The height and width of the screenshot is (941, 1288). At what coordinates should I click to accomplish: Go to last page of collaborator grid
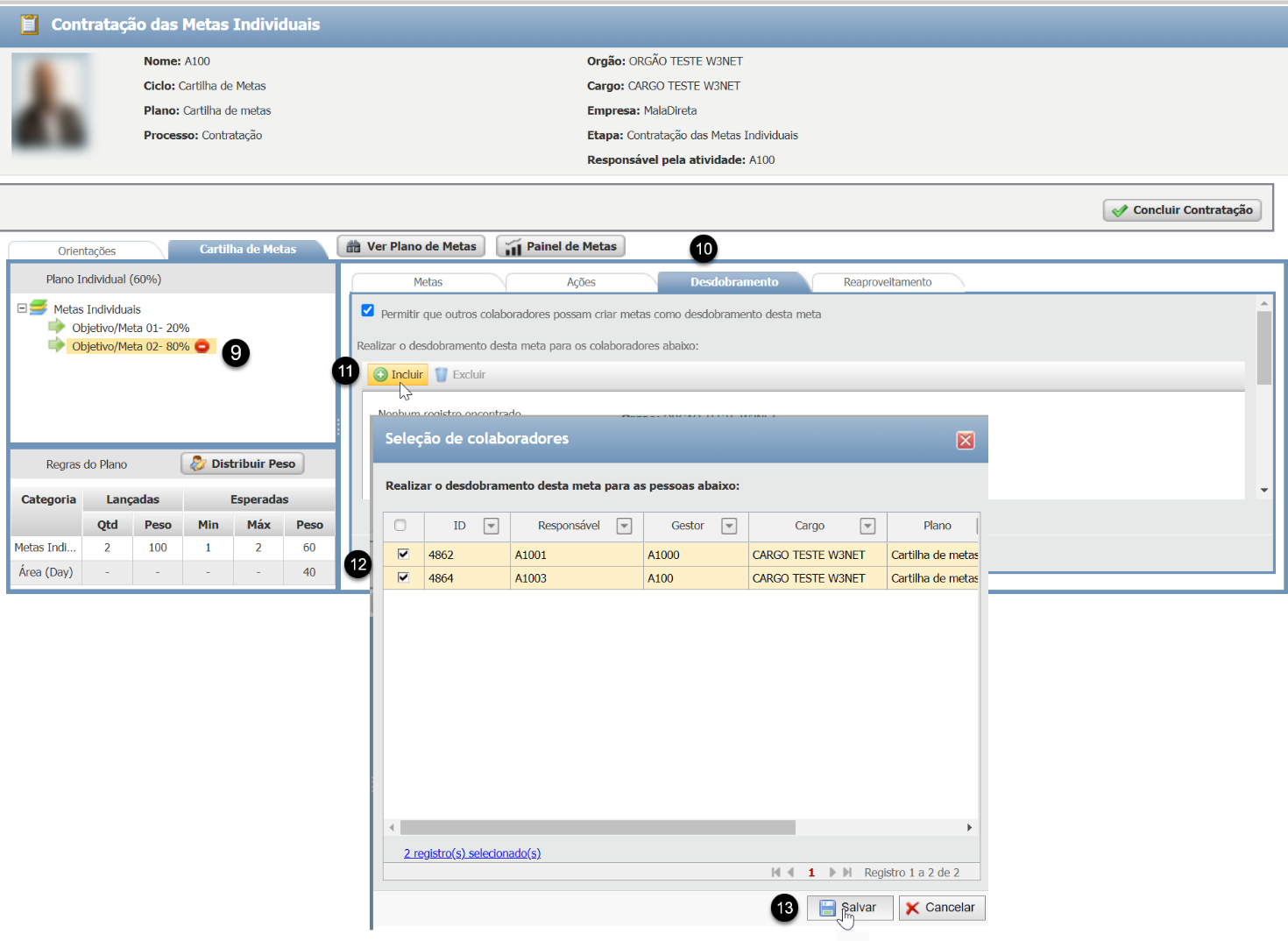point(847,873)
